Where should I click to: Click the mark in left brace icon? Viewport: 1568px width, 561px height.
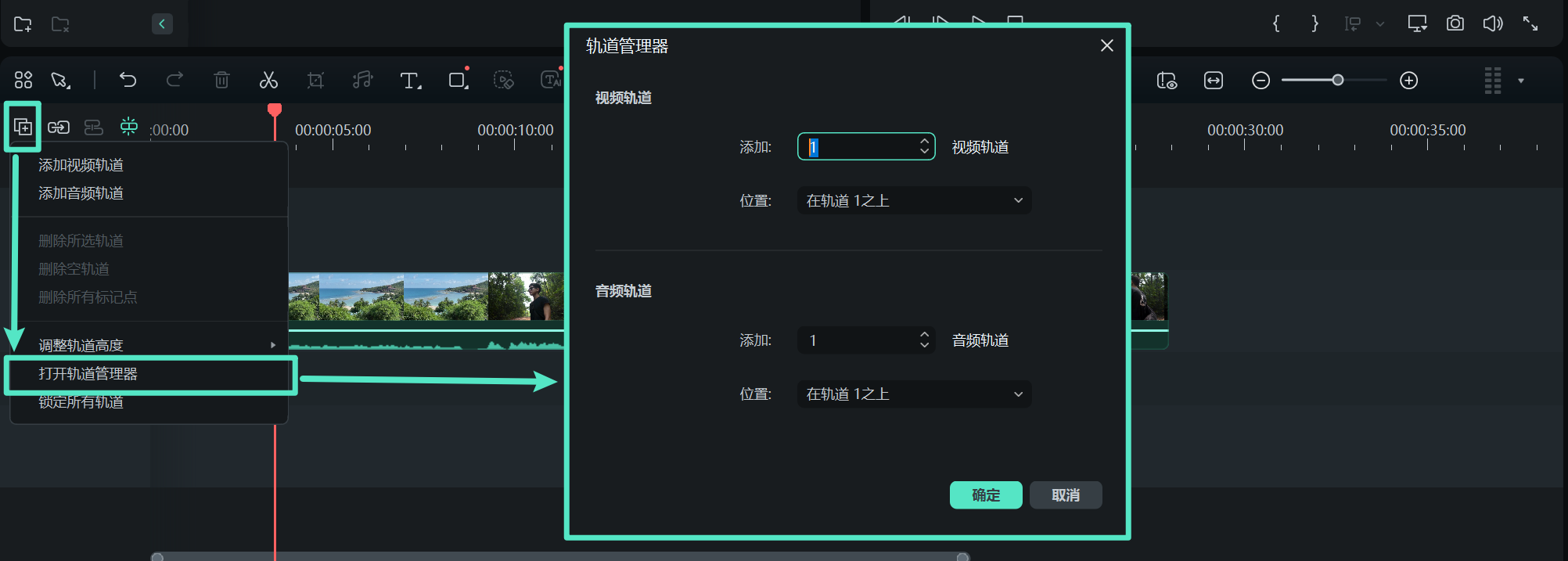coord(1276,23)
